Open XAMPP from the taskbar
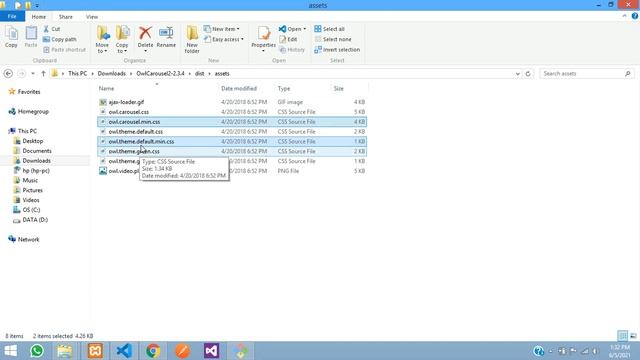 click(x=95, y=351)
